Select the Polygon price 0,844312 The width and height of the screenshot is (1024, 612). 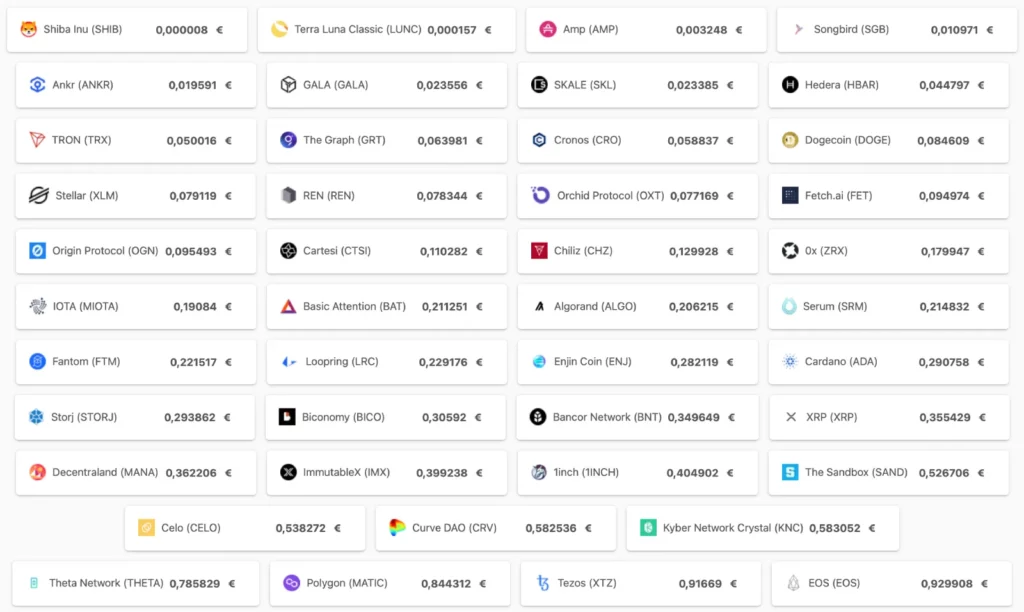point(446,583)
